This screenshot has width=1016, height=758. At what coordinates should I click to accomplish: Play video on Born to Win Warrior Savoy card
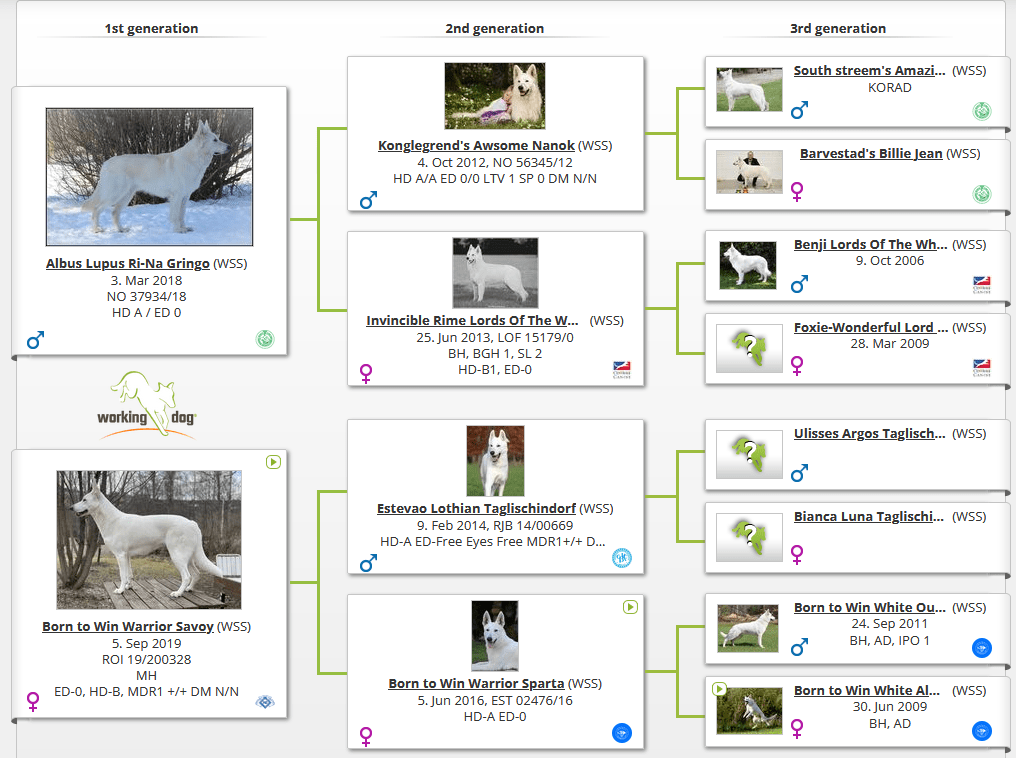pyautogui.click(x=273, y=462)
